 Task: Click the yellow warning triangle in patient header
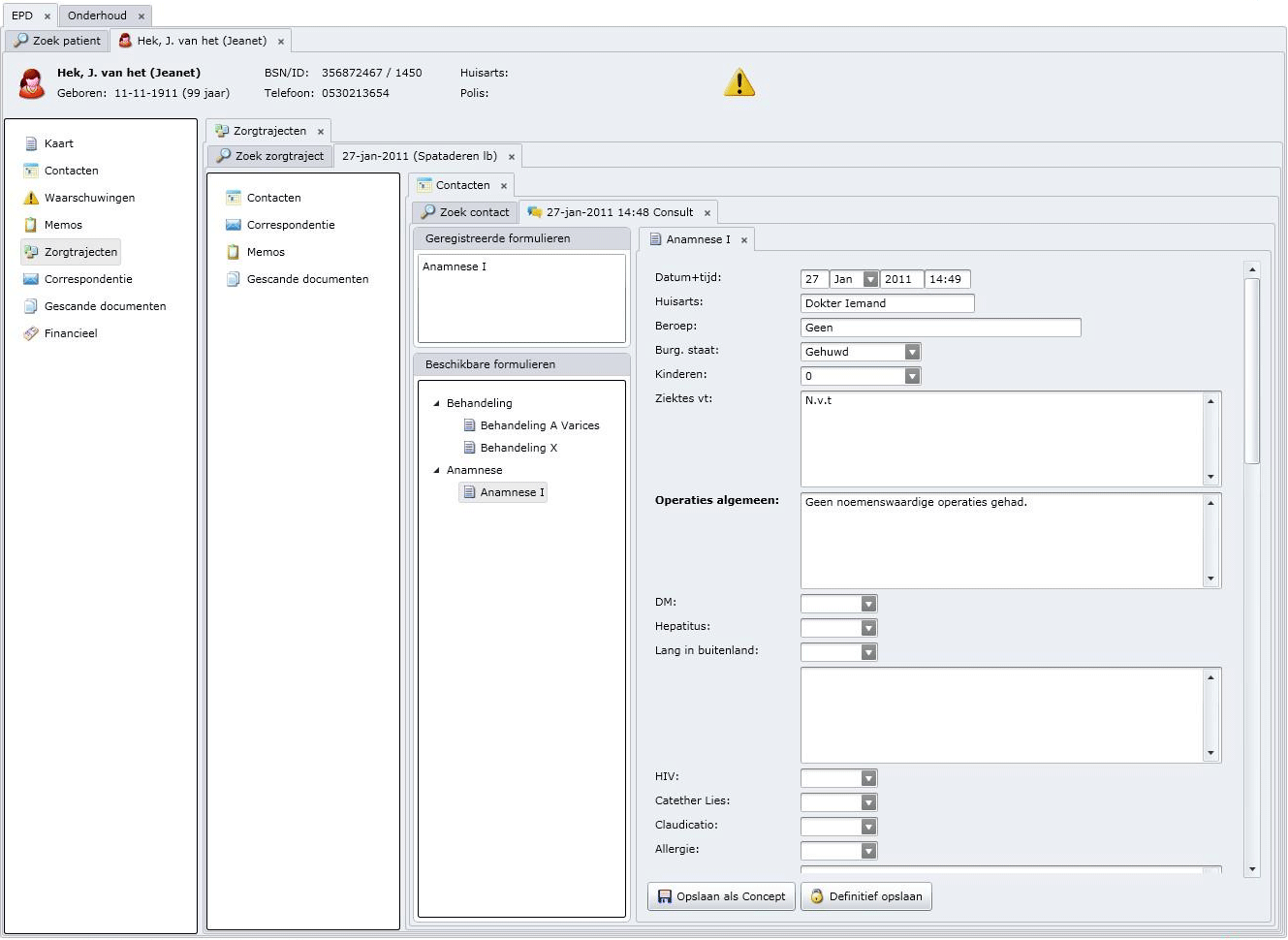click(x=738, y=83)
